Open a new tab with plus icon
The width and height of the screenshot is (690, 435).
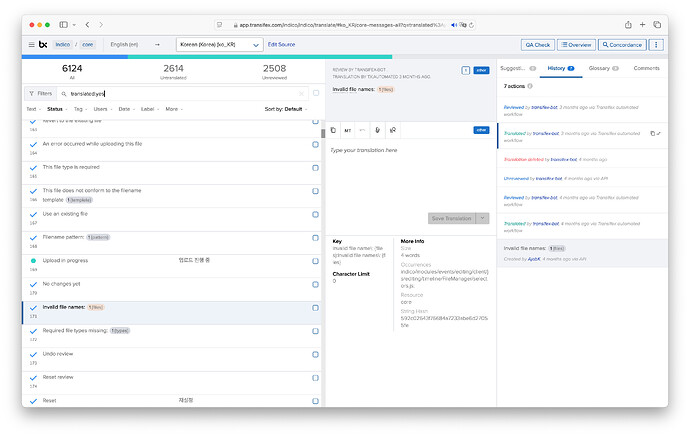[x=642, y=25]
